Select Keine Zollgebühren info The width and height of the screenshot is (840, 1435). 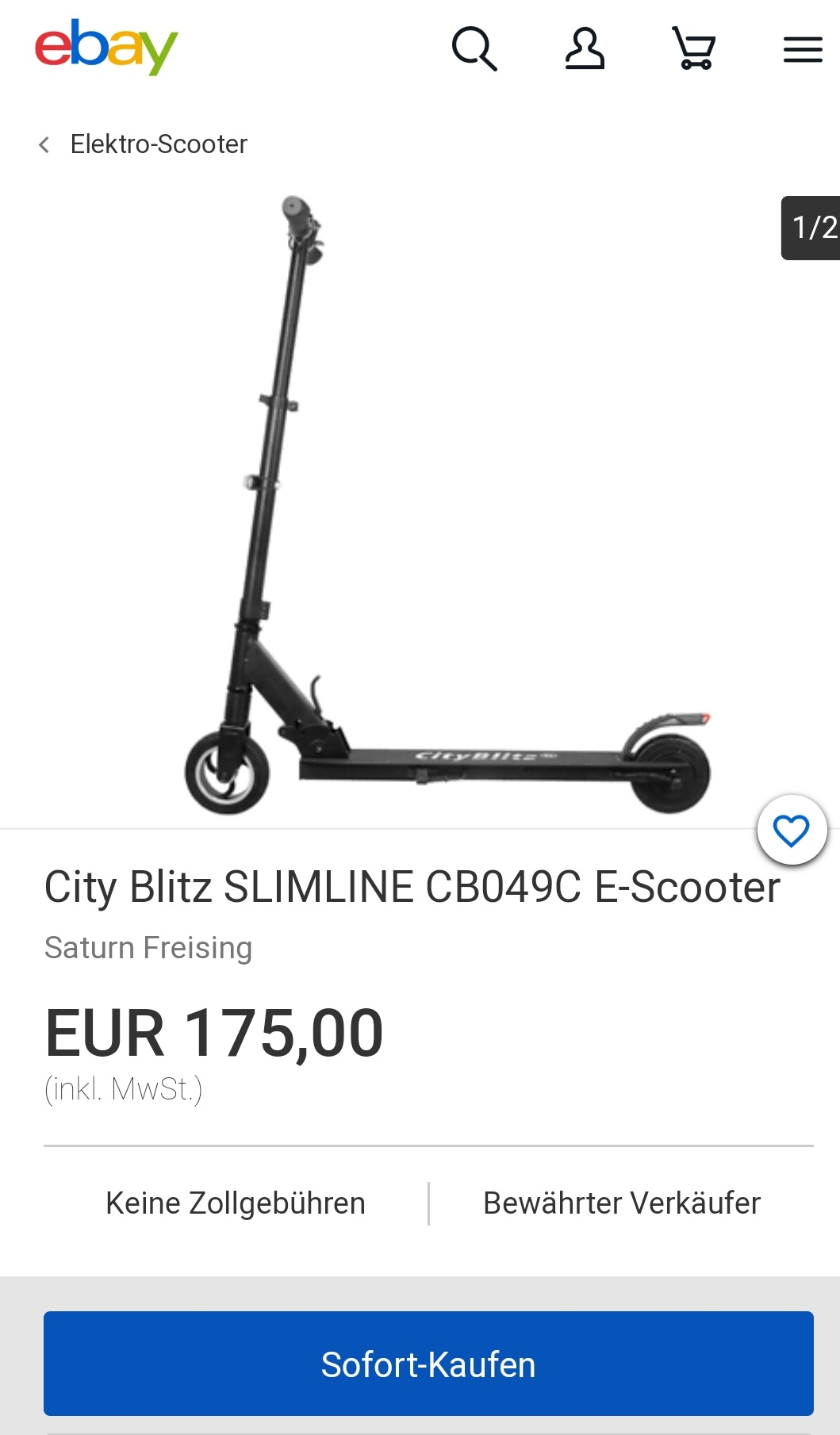click(x=236, y=1203)
